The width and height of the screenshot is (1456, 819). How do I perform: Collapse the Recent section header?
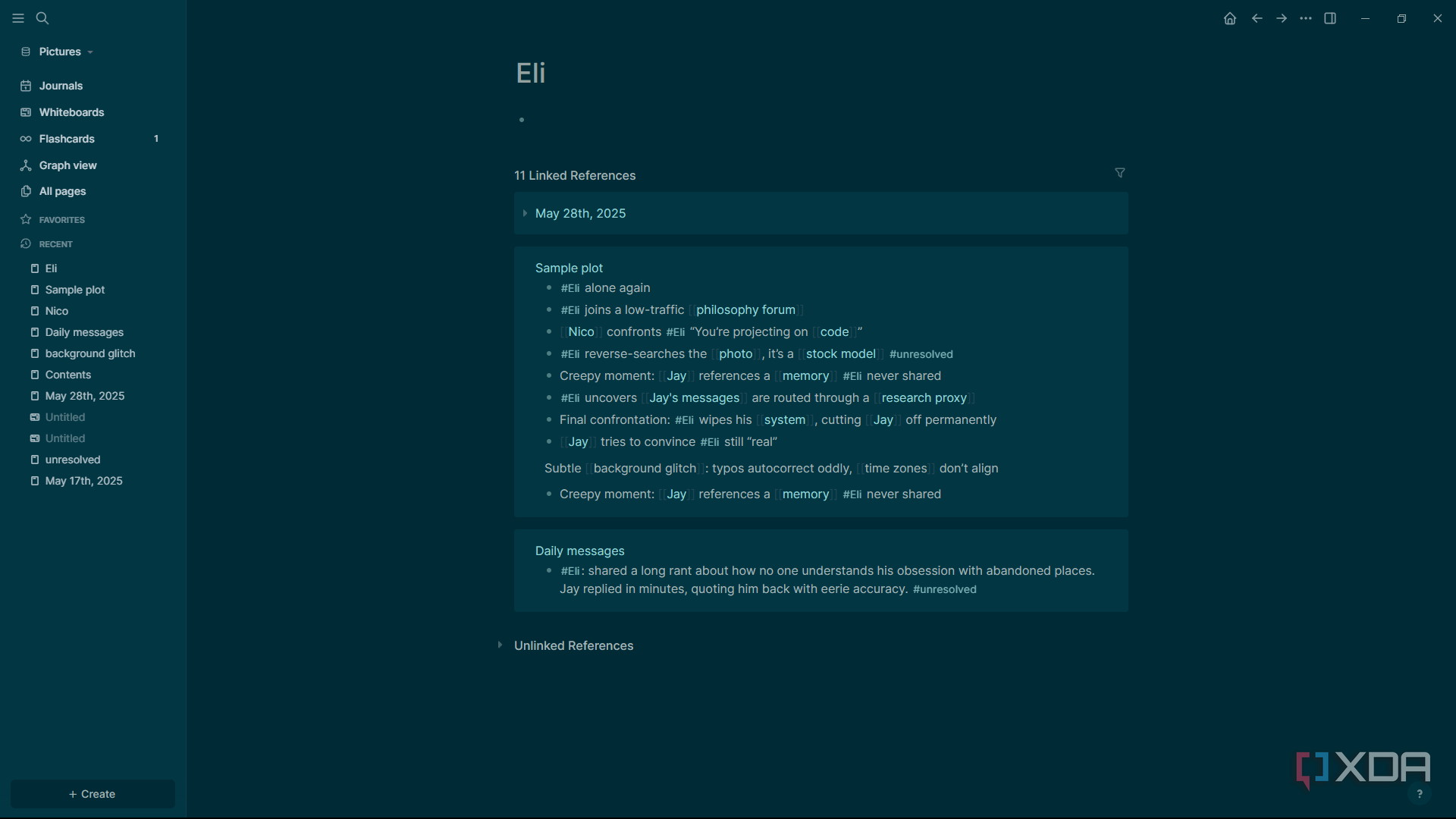pos(56,244)
